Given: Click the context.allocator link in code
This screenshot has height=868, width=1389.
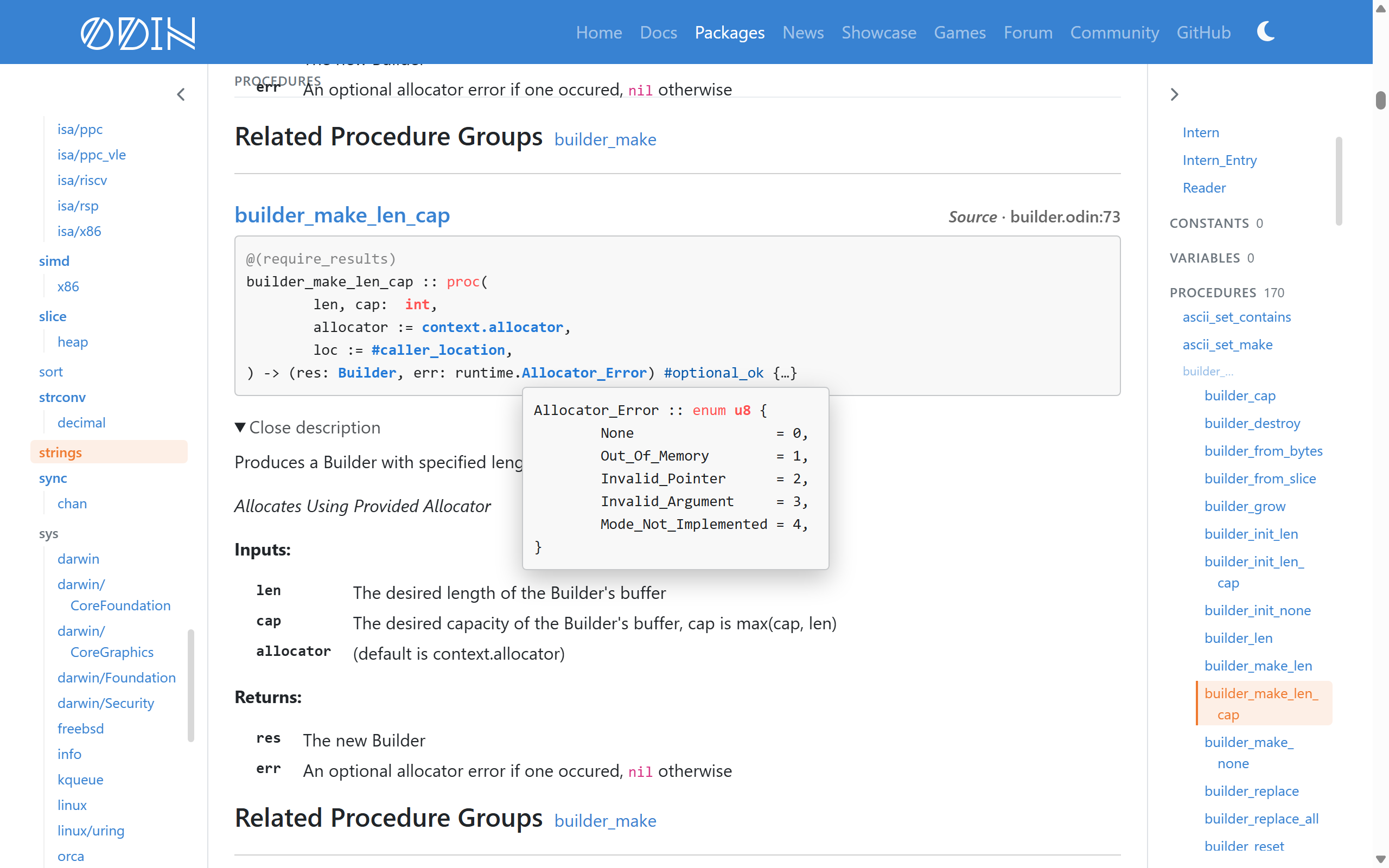Looking at the screenshot, I should 493,327.
